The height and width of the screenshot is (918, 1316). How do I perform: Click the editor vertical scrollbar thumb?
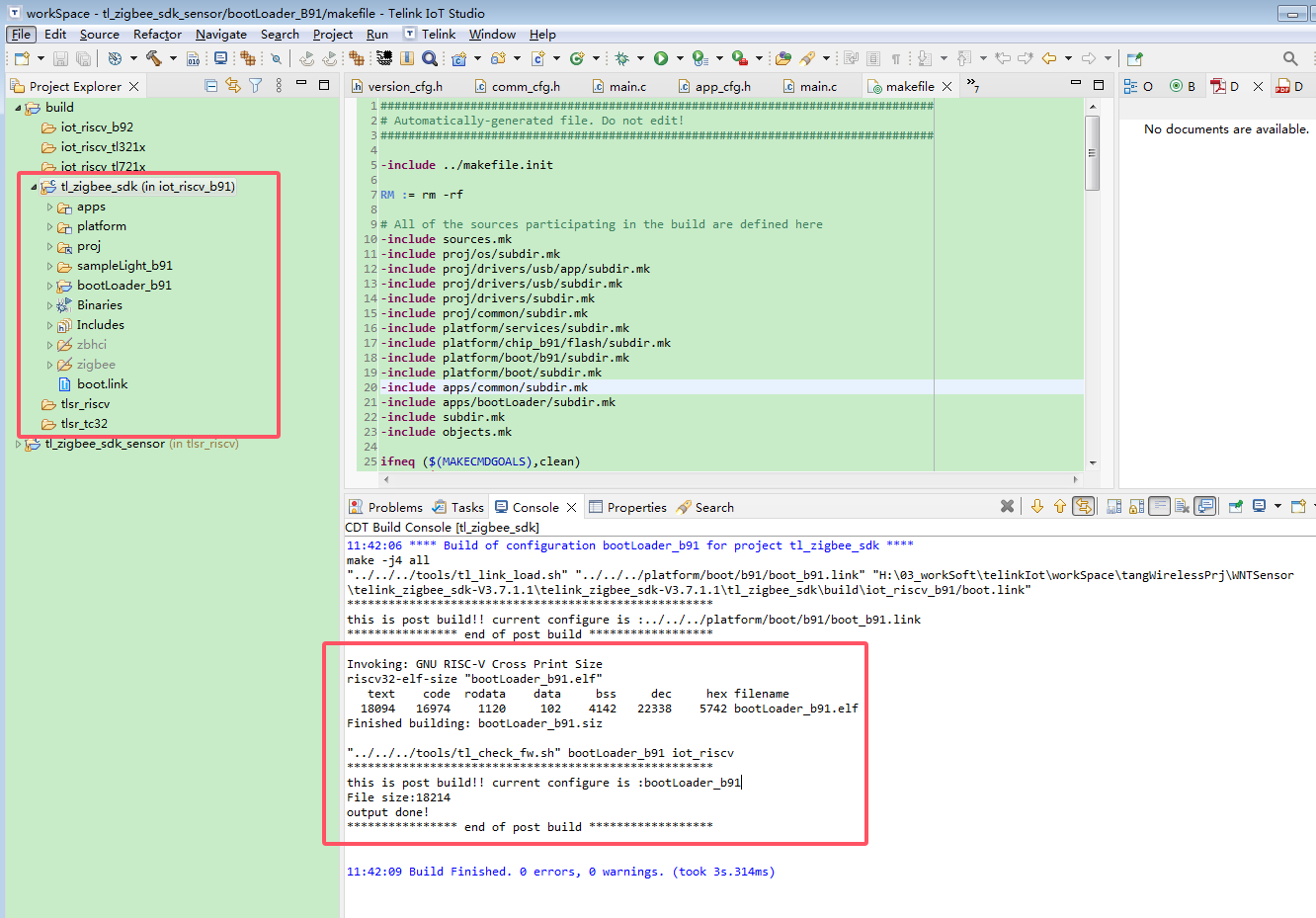point(1092,152)
